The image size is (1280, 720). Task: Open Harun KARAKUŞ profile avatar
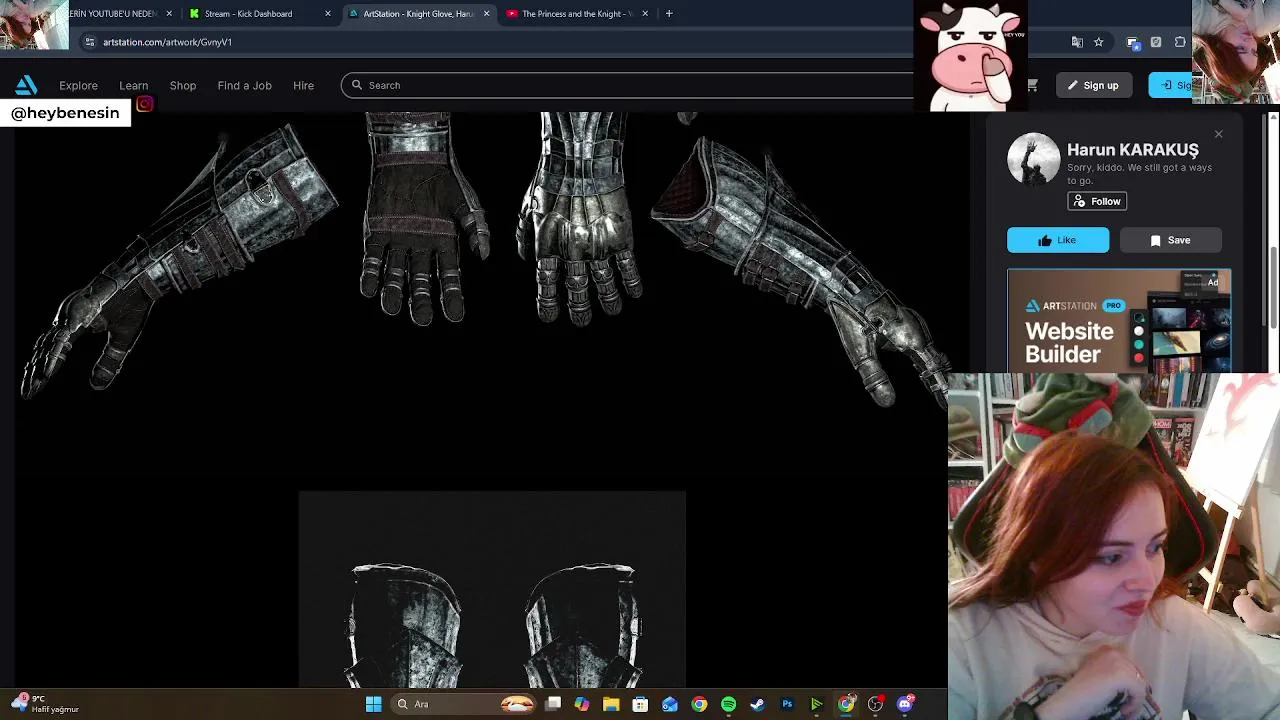coord(1033,159)
